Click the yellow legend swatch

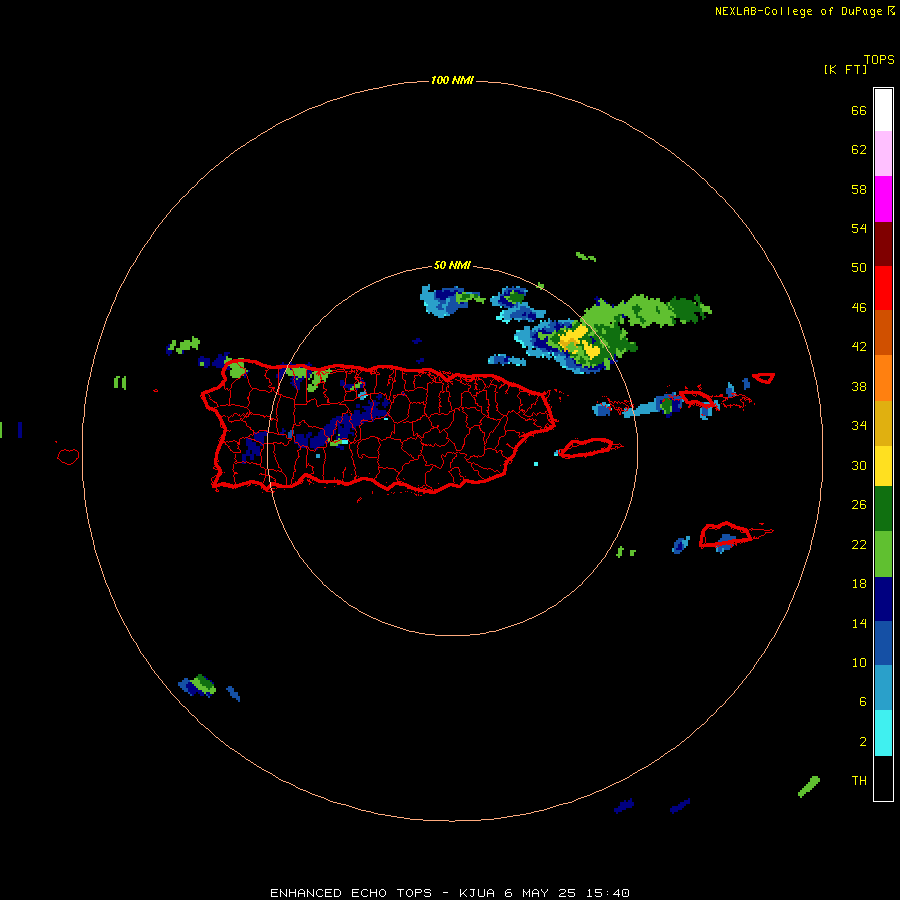pyautogui.click(x=883, y=465)
